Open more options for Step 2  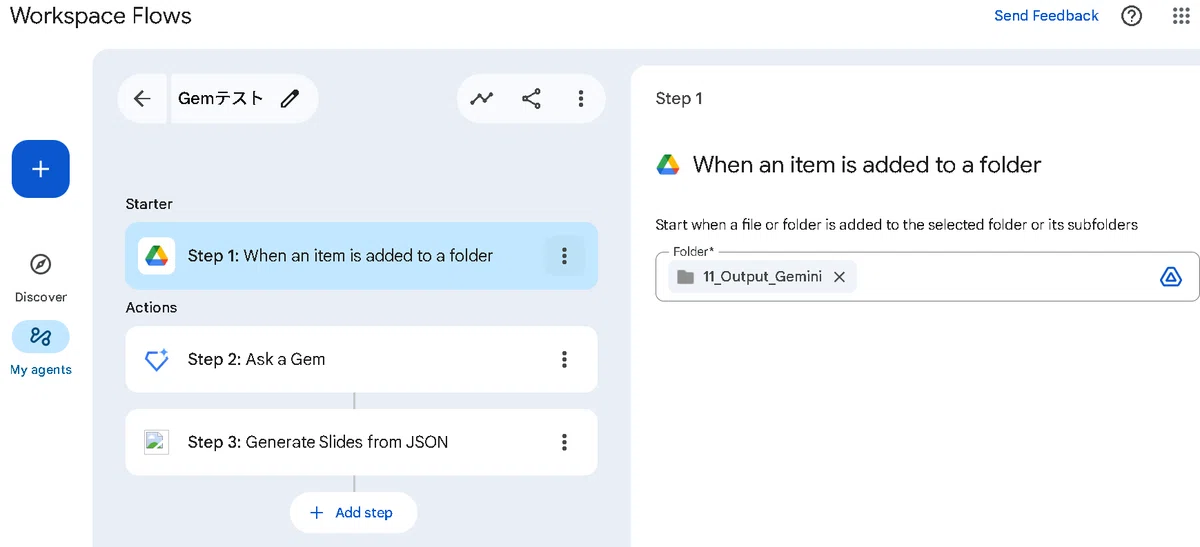(x=564, y=359)
